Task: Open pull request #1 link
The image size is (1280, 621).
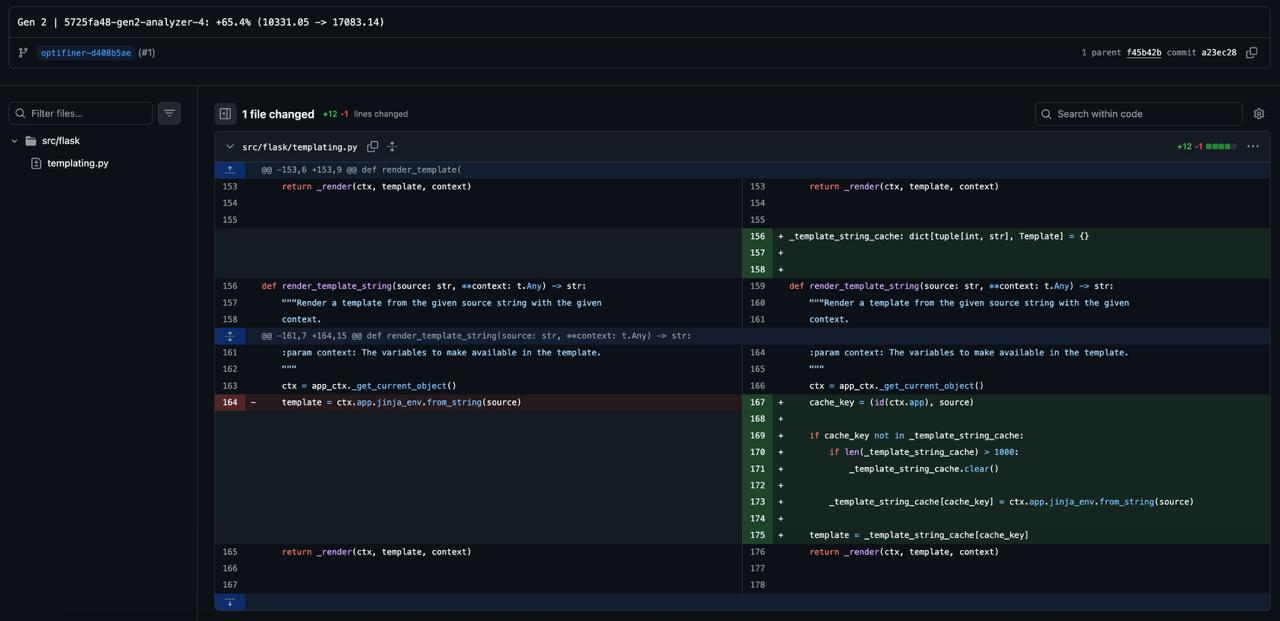Action: click(x=147, y=53)
